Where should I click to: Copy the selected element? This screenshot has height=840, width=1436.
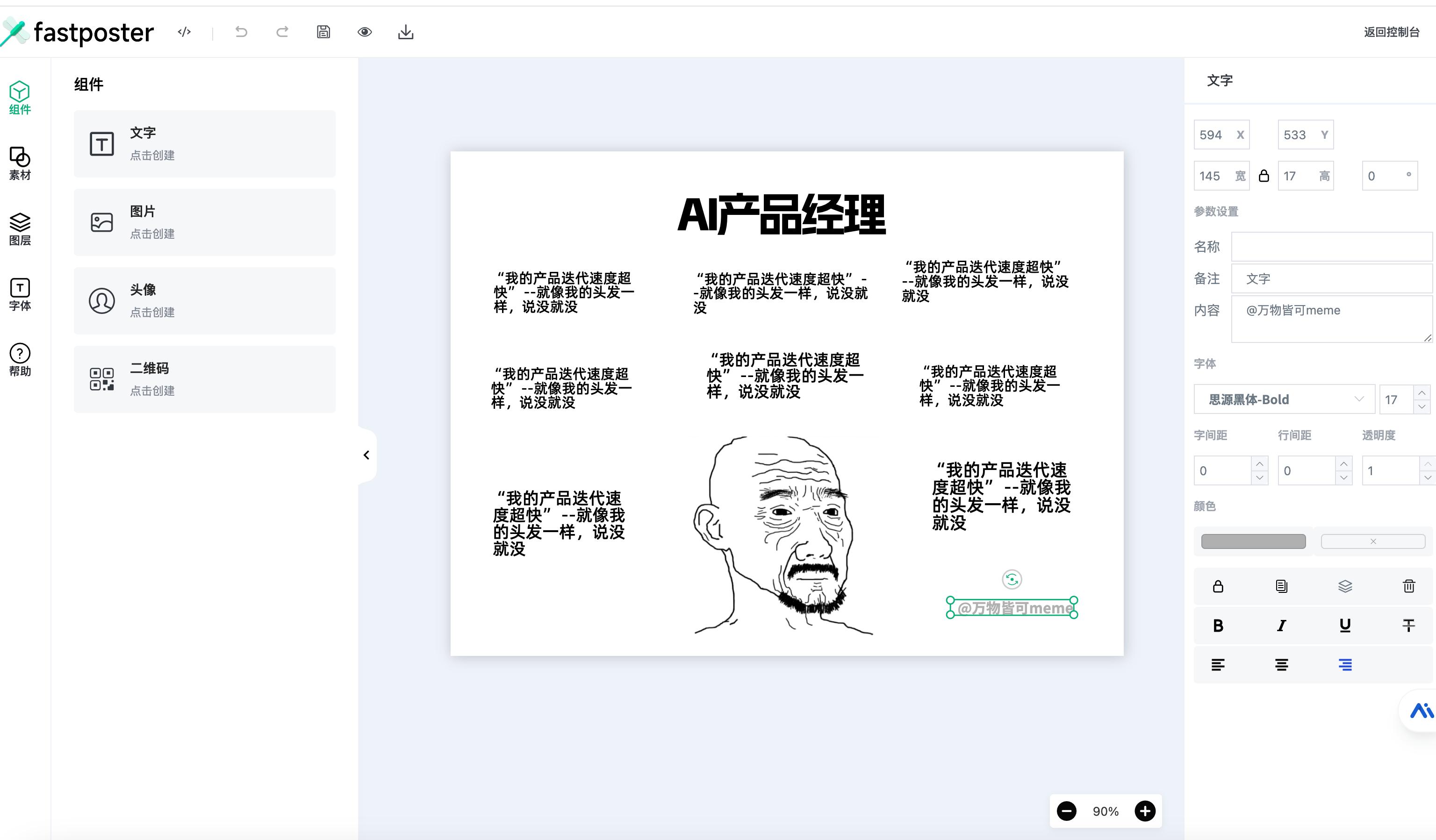pos(1281,586)
